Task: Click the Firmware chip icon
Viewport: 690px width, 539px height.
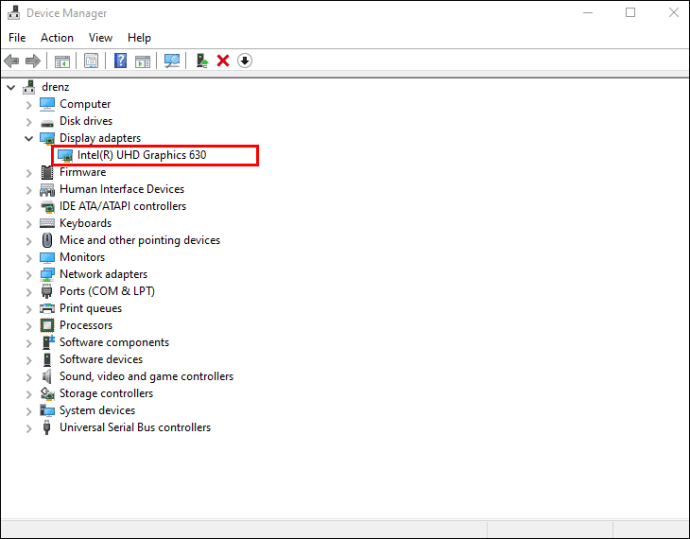Action: 47,172
